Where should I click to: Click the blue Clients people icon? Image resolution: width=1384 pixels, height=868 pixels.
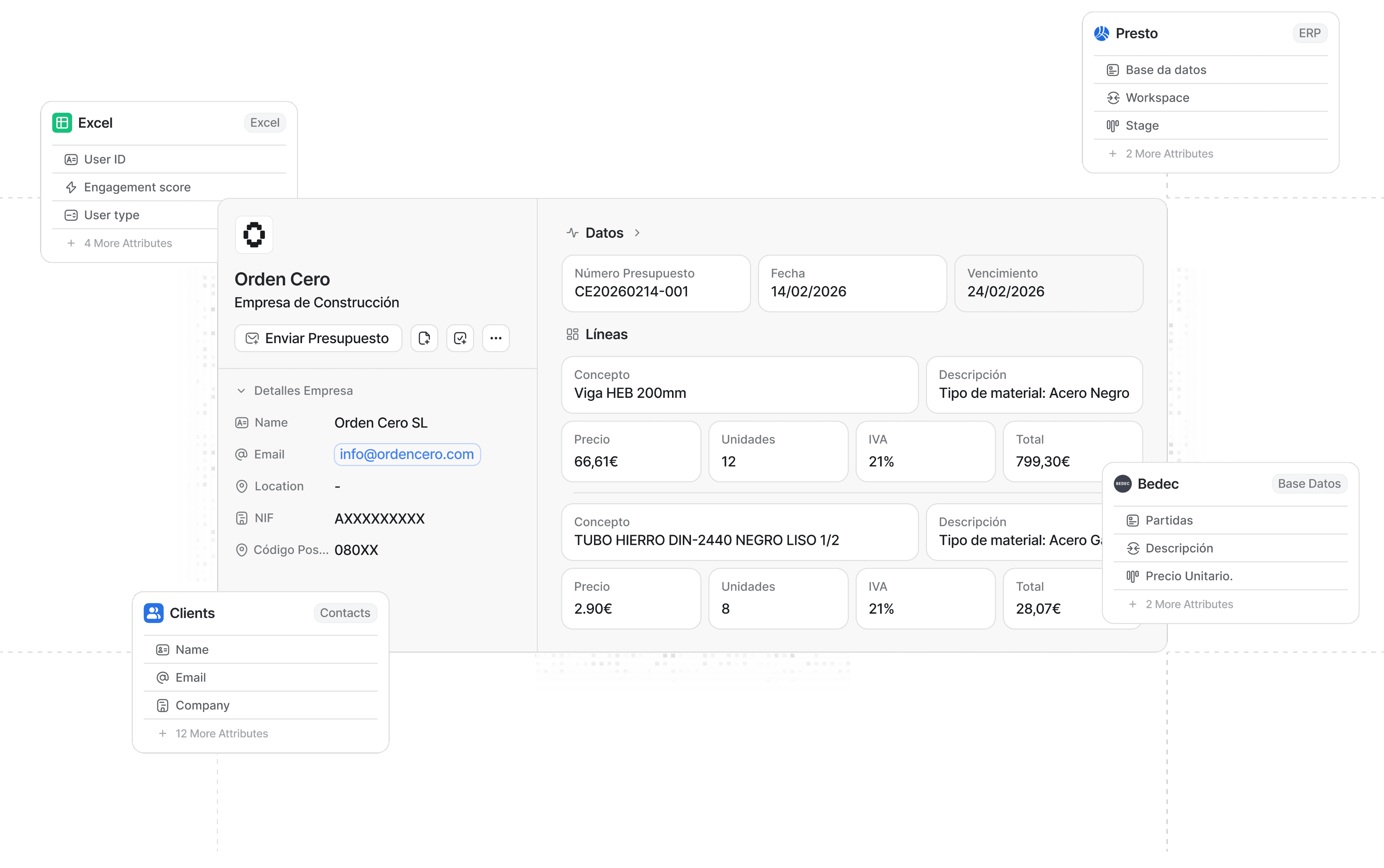(x=153, y=613)
